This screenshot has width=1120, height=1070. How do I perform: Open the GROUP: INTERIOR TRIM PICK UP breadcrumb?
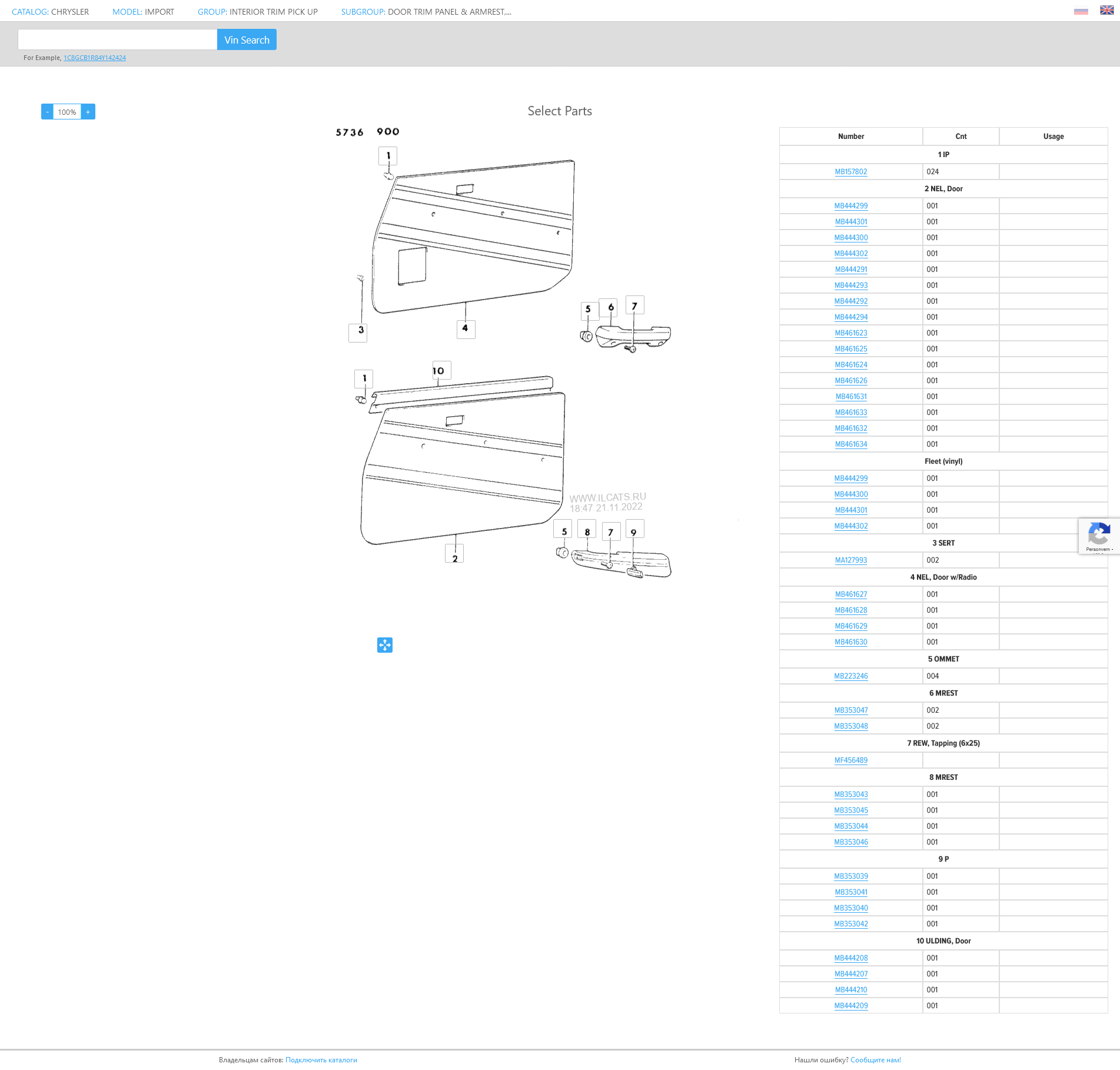click(257, 12)
